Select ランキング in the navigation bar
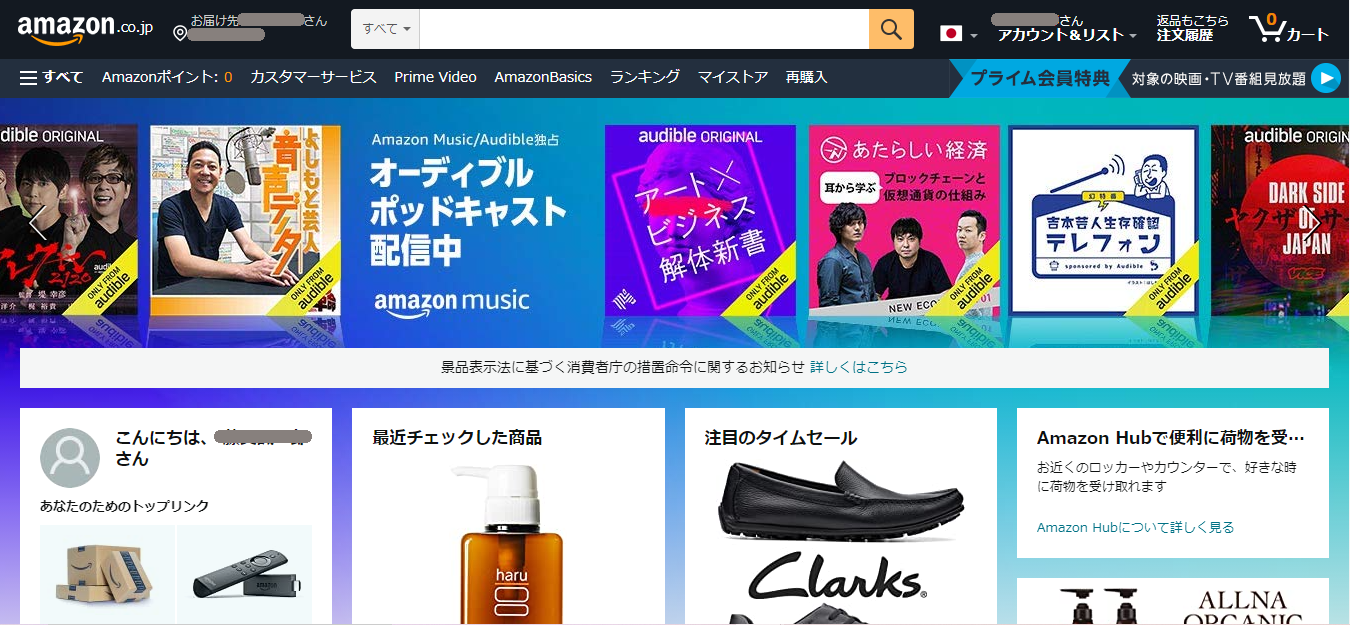This screenshot has height=625, width=1350. (x=645, y=77)
